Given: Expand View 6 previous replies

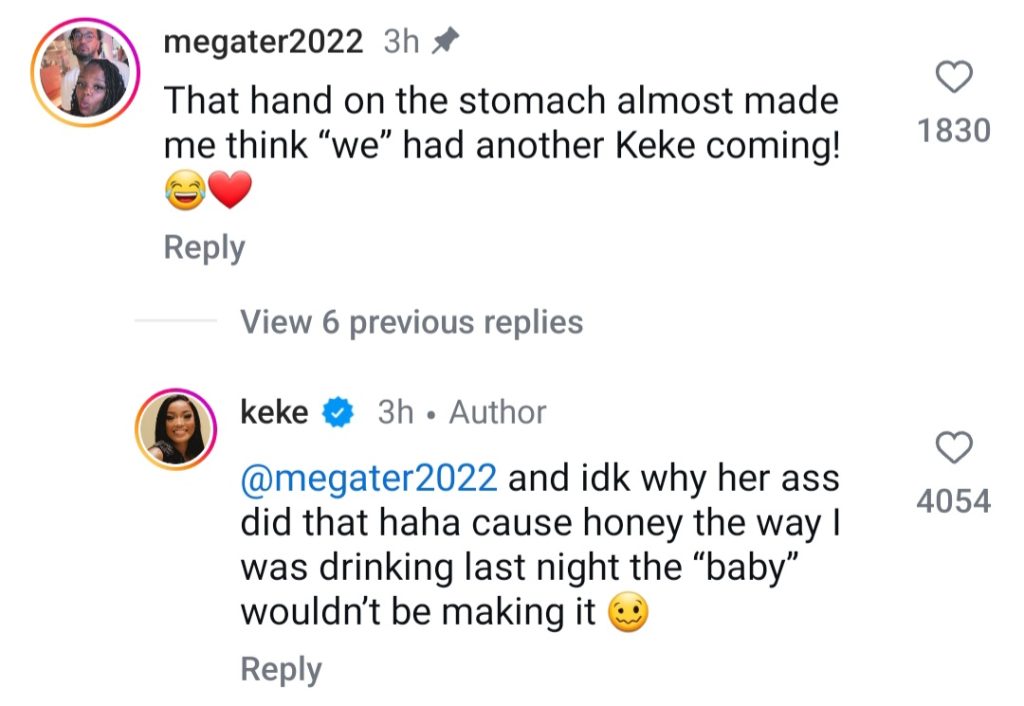Looking at the screenshot, I should click(412, 322).
